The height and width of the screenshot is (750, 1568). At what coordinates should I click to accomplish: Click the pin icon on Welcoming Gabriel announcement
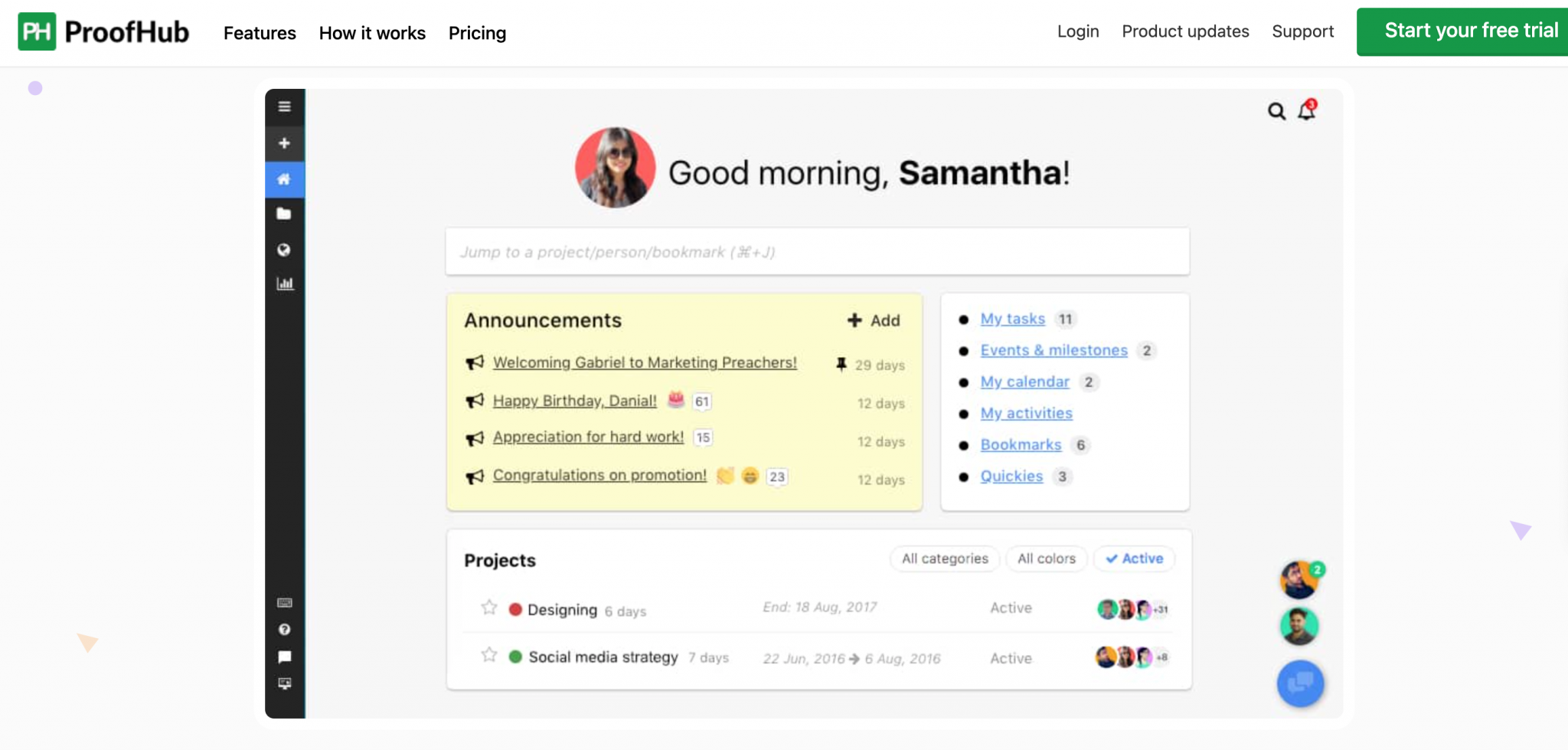tap(841, 364)
